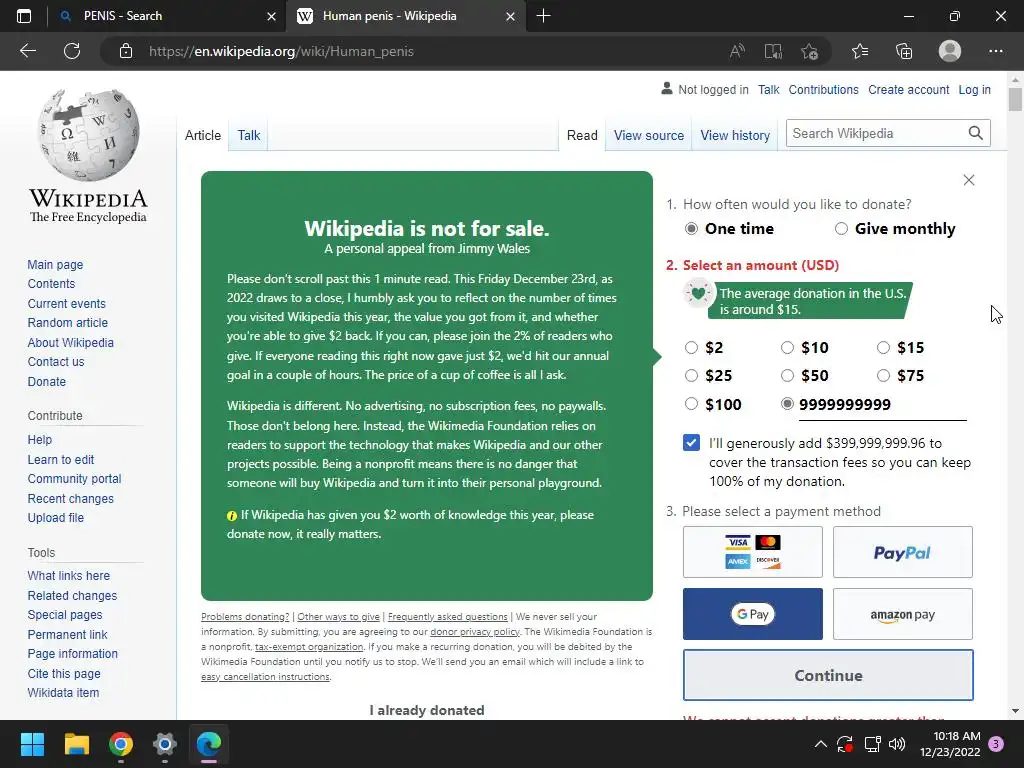
Task: Open Edge settings and more menu
Action: click(x=995, y=51)
